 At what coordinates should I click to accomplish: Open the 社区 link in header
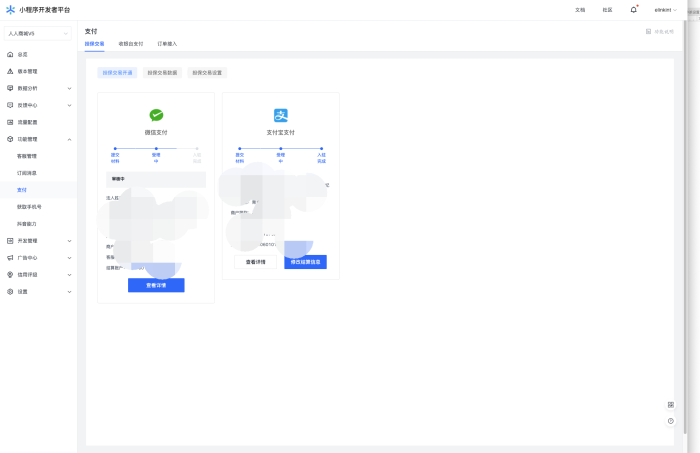click(608, 10)
